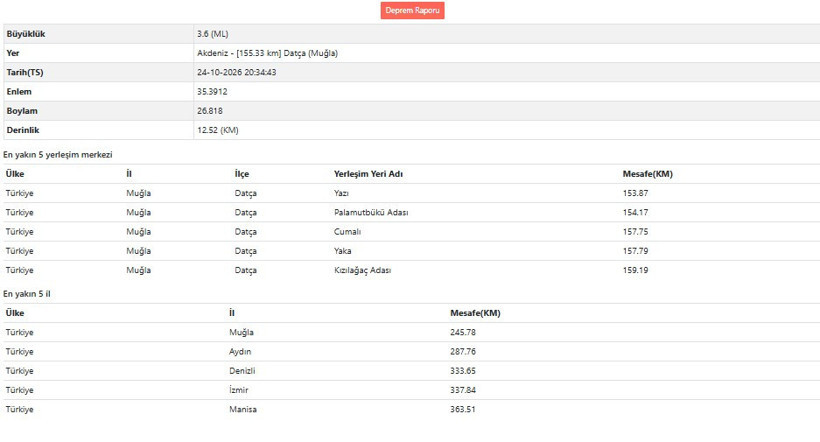
Task: Click heading En yakın 5 yerleşim merkezi
Action: [x=58, y=155]
